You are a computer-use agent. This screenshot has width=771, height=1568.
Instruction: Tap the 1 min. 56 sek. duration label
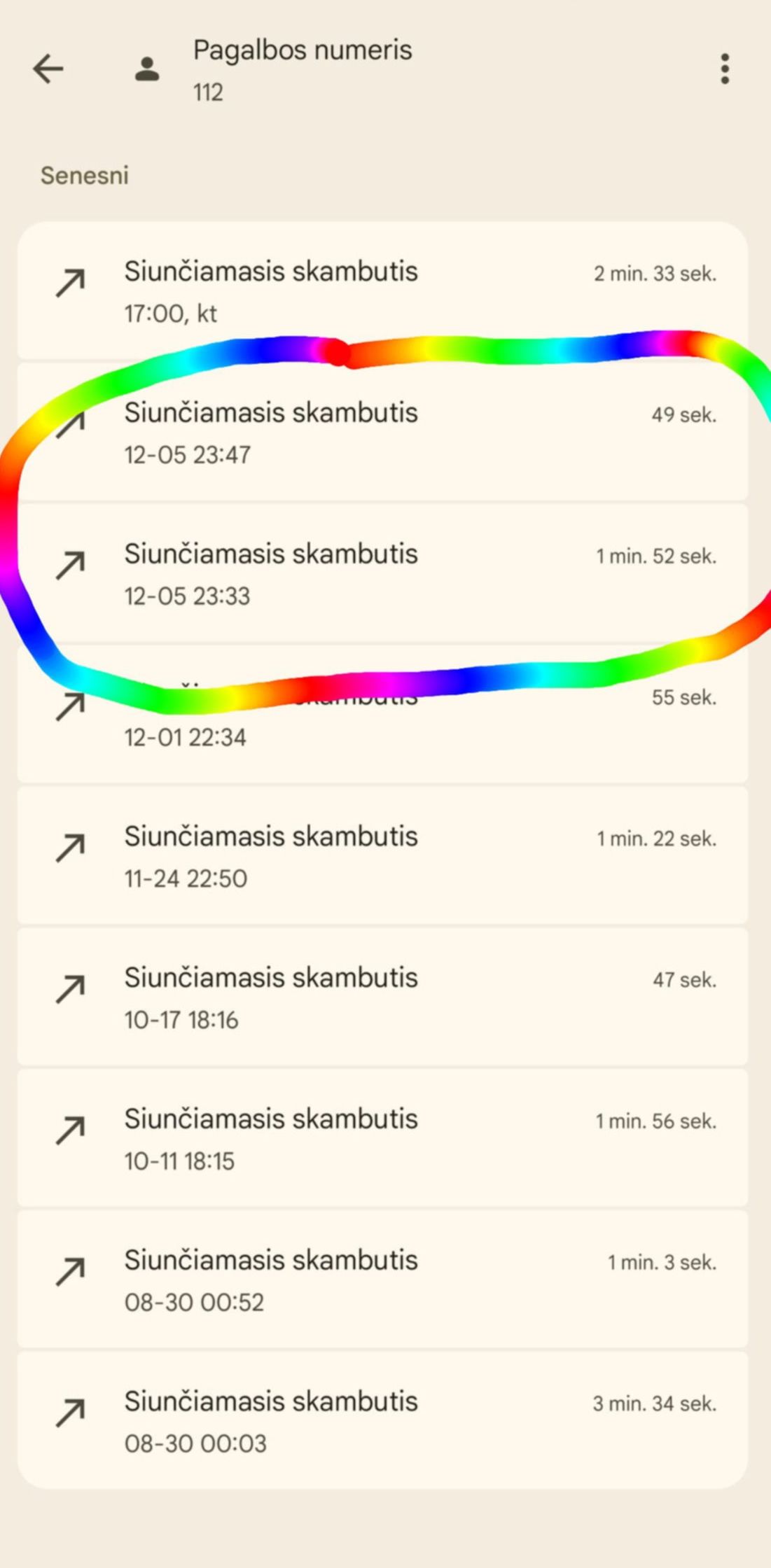click(x=655, y=1121)
